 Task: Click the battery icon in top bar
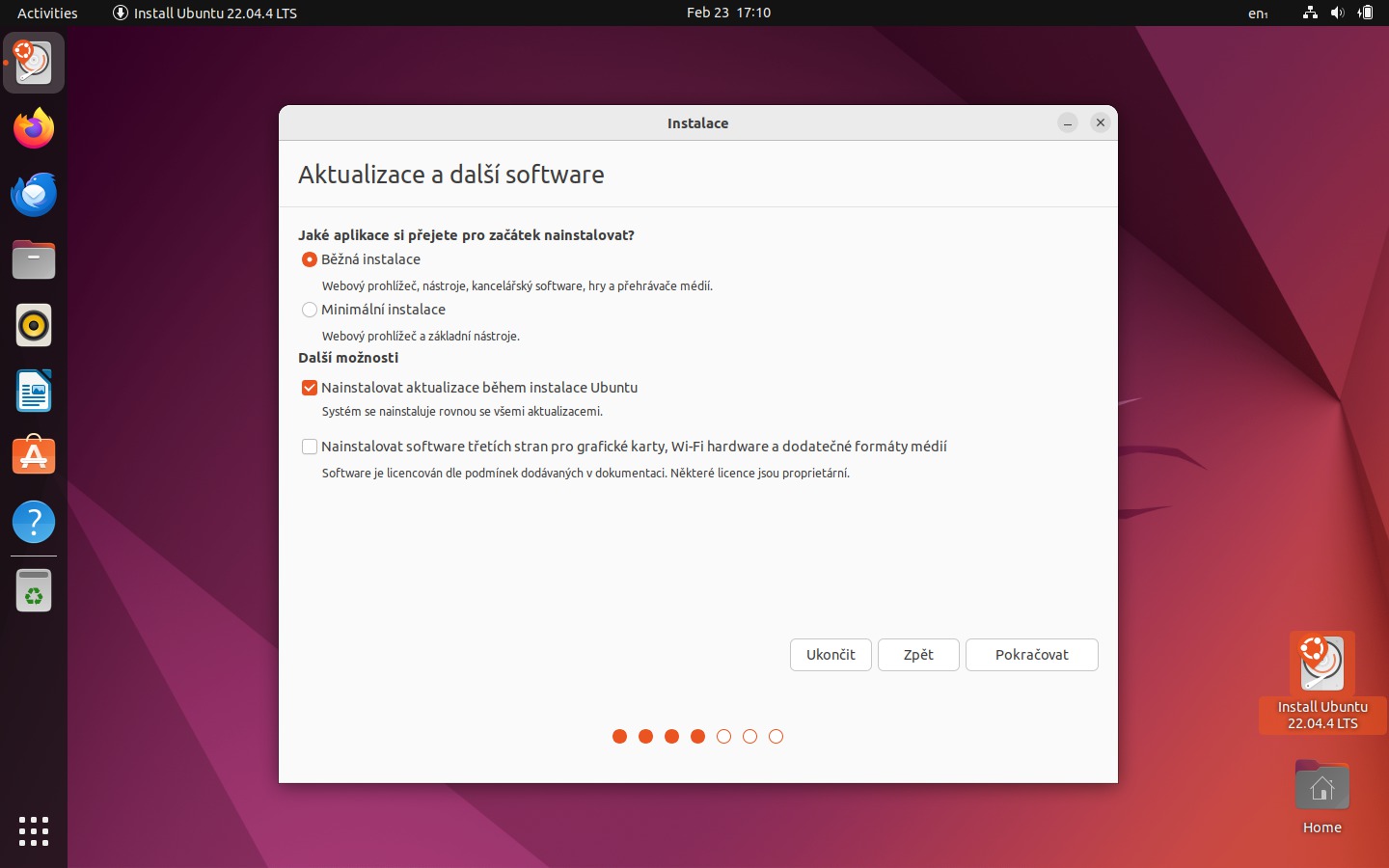(1365, 13)
